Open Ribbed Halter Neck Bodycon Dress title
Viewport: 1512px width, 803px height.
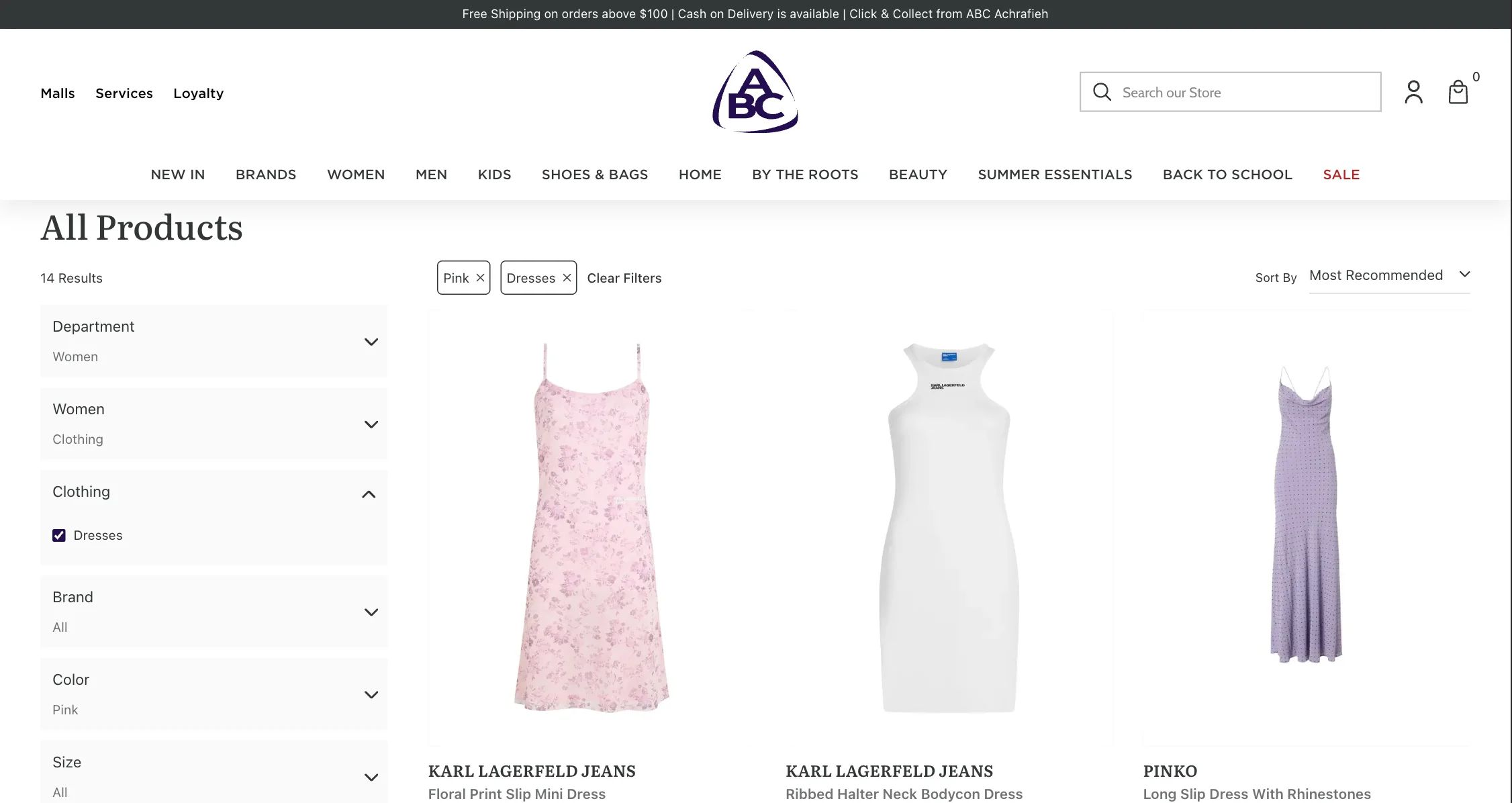coord(904,794)
